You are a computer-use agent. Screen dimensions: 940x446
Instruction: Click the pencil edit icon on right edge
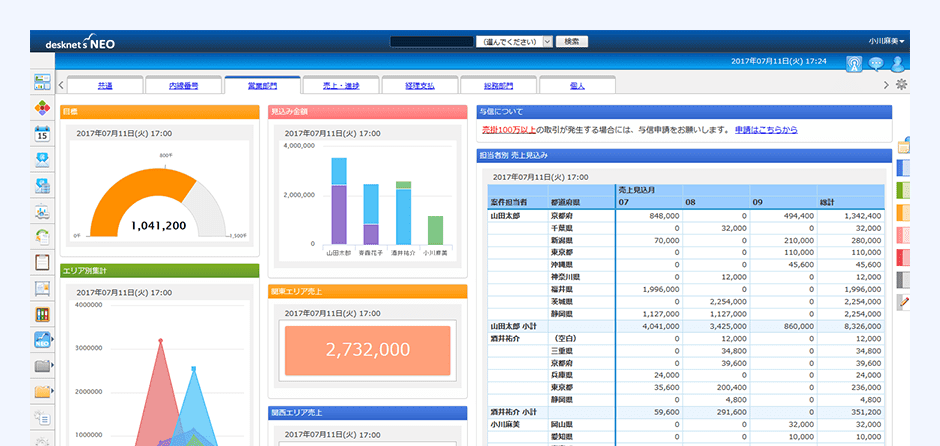pos(904,301)
